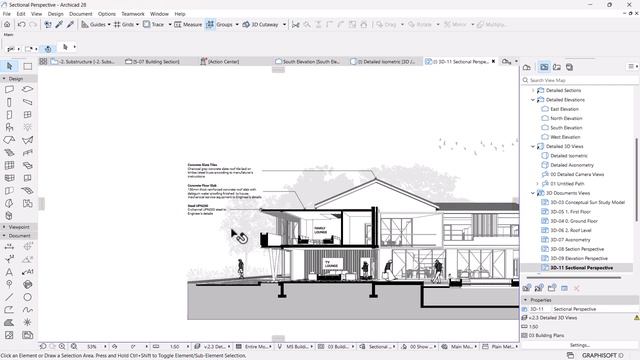Undo the last action

(x=21, y=24)
